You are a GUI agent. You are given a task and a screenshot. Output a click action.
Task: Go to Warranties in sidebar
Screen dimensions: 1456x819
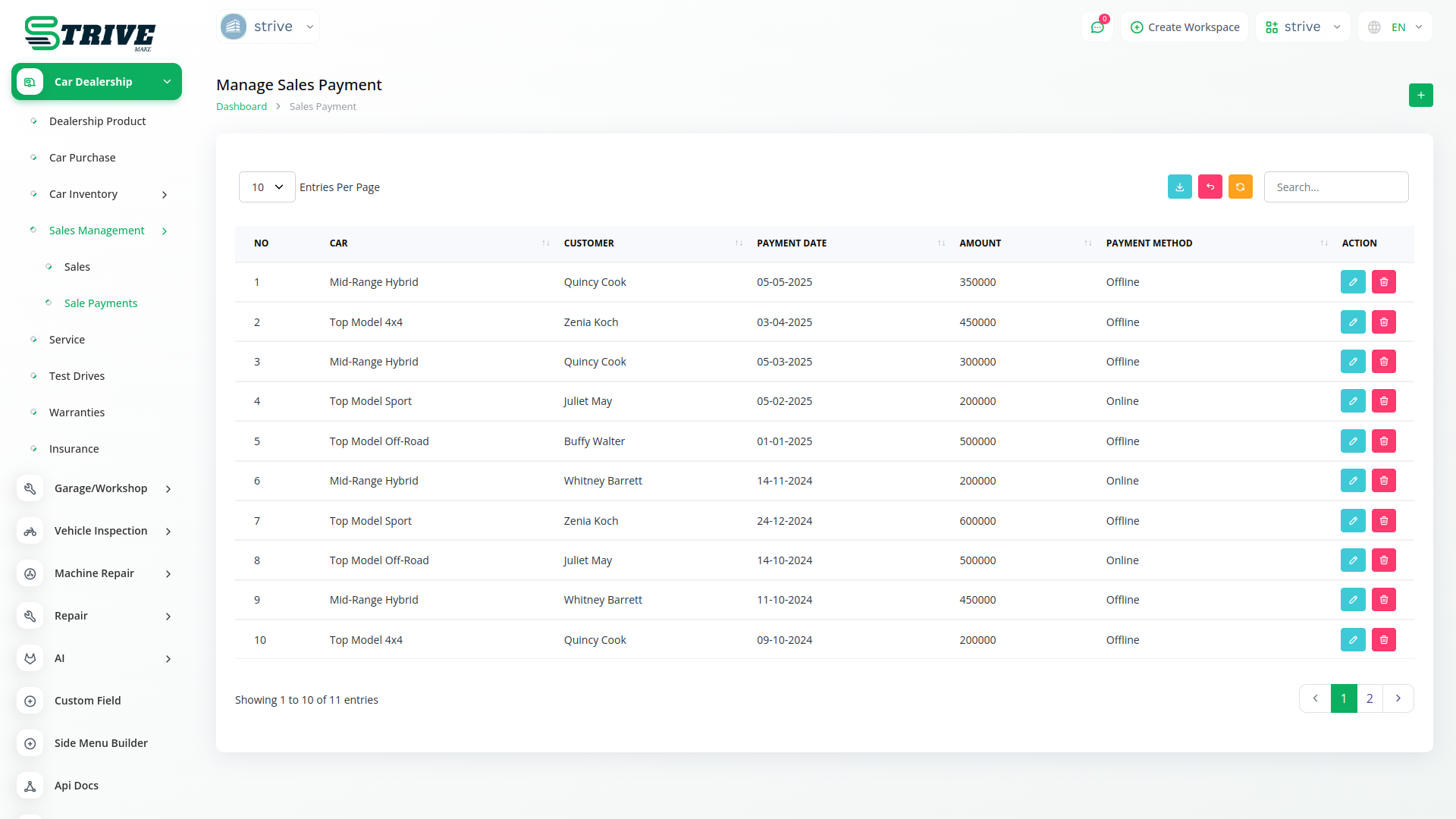[77, 413]
